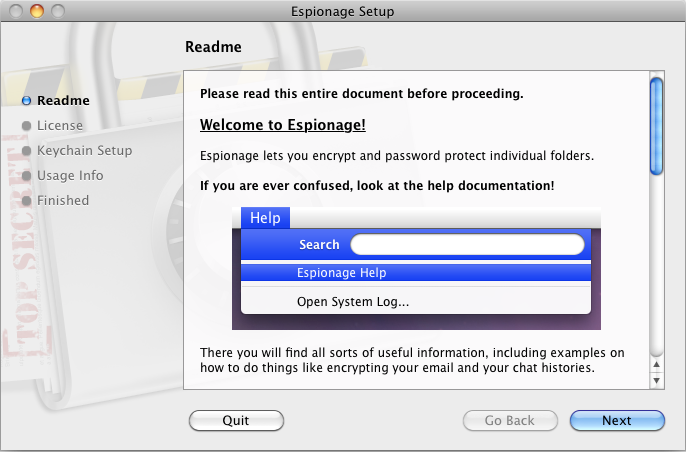Screen dimensions: 686x452
Task: Click the blue scrollbar thumb
Action: coord(656,126)
